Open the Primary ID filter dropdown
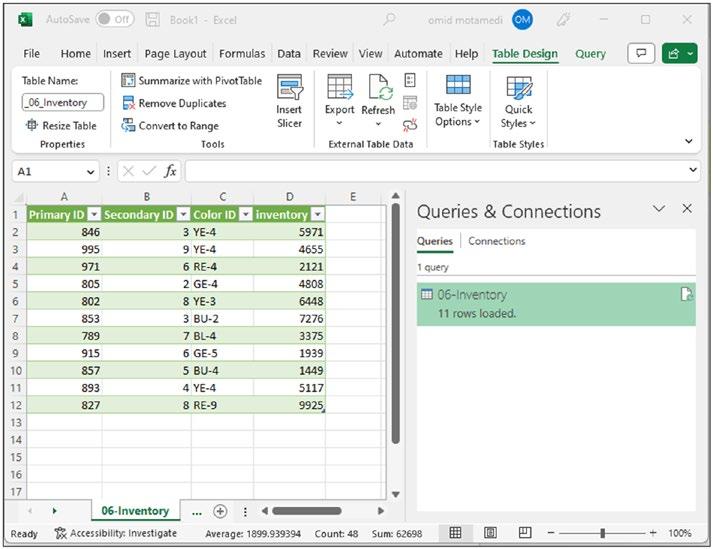This screenshot has width=713, height=549. click(x=94, y=215)
